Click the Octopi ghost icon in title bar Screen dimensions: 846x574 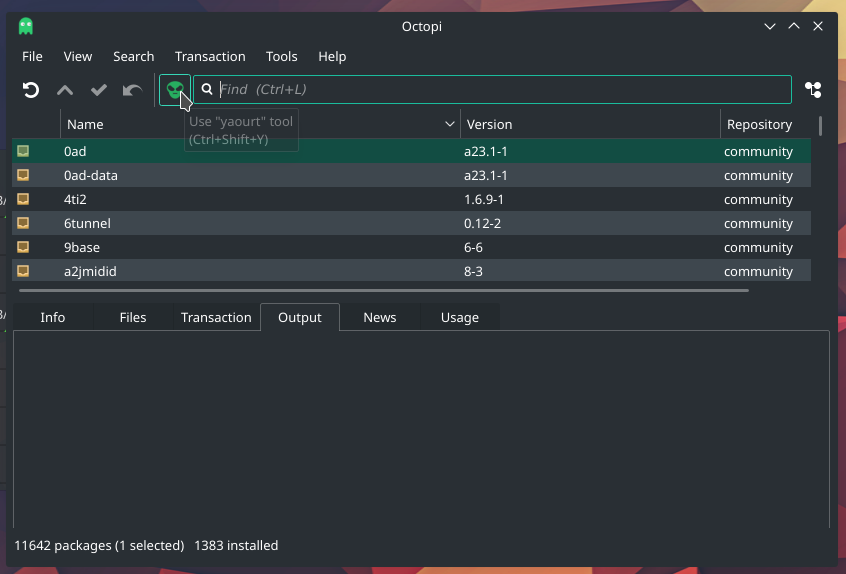[x=25, y=26]
